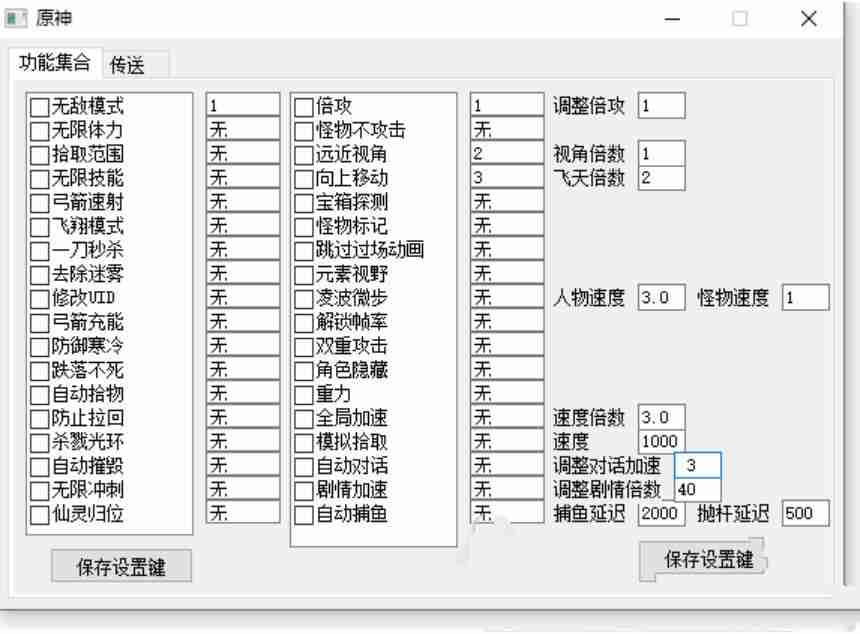Screen dimensions: 860x634
Task: Click hotkey field next to 自动捕鱼
Action: (x=507, y=513)
